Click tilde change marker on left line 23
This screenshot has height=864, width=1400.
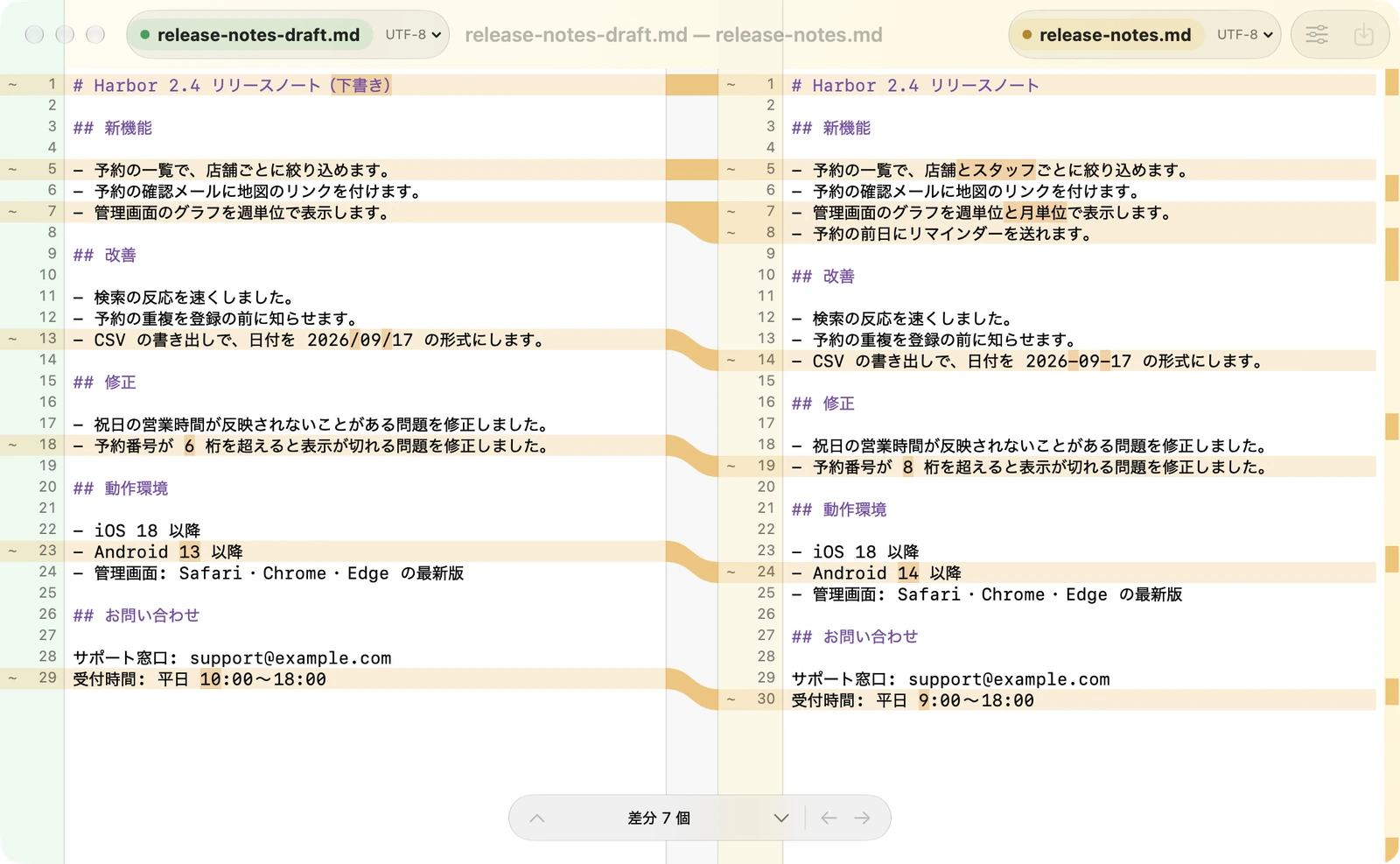(12, 551)
